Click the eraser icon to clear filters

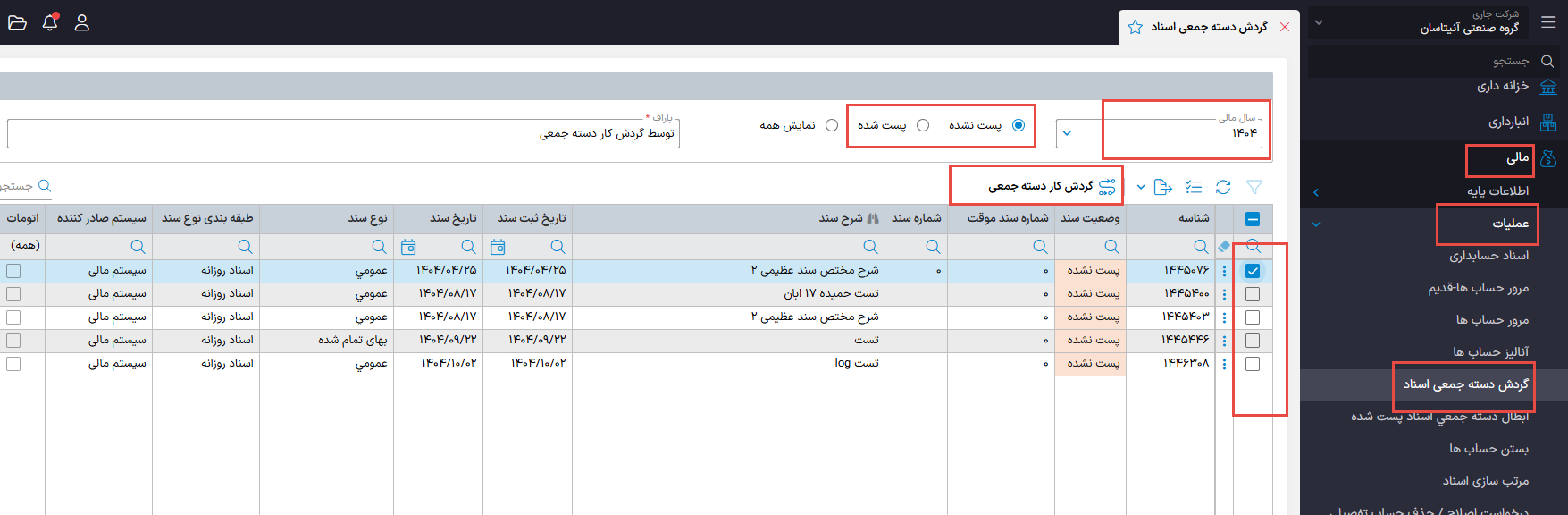(1224, 247)
